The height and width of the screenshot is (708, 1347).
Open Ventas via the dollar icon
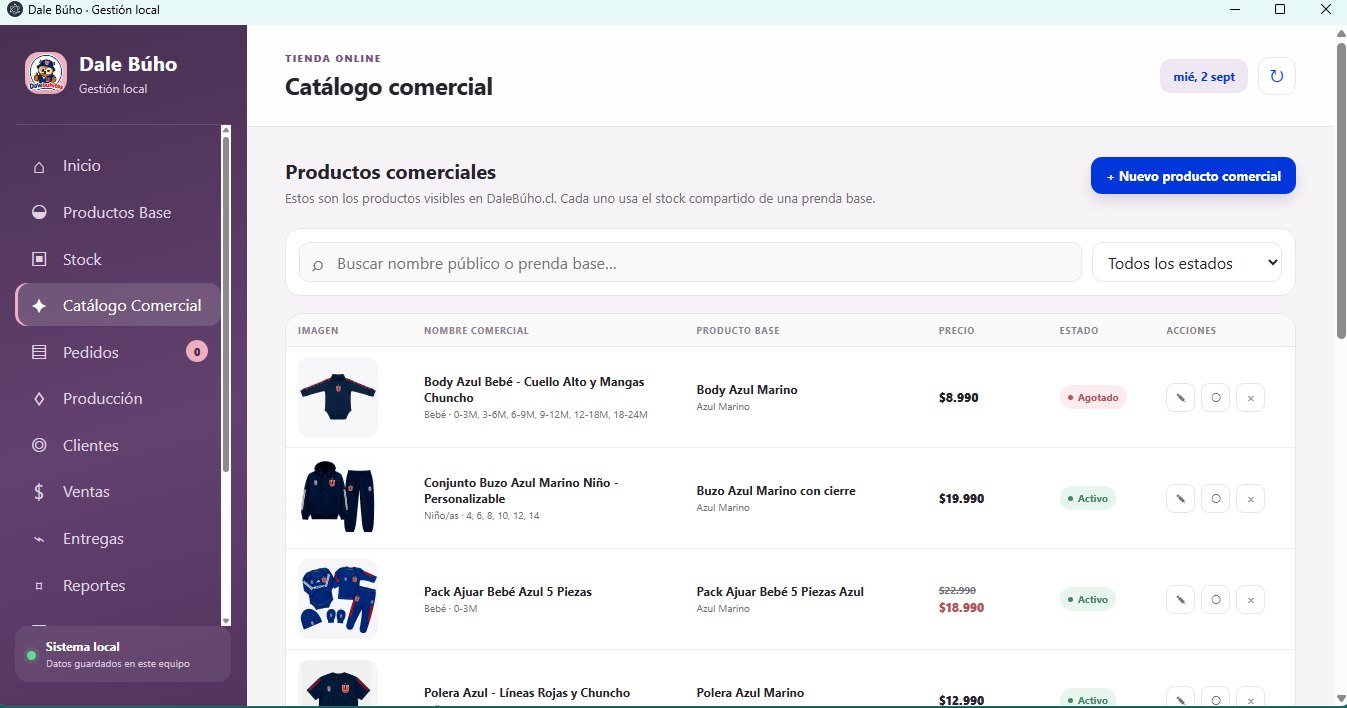click(39, 492)
